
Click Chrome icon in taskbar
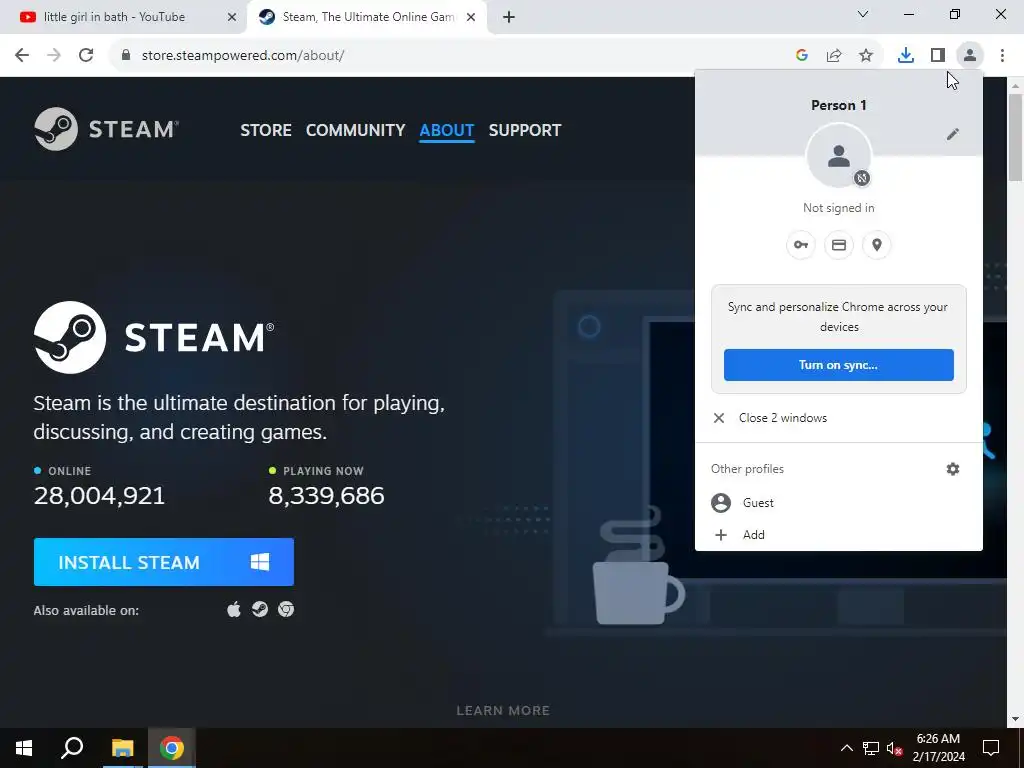[172, 748]
